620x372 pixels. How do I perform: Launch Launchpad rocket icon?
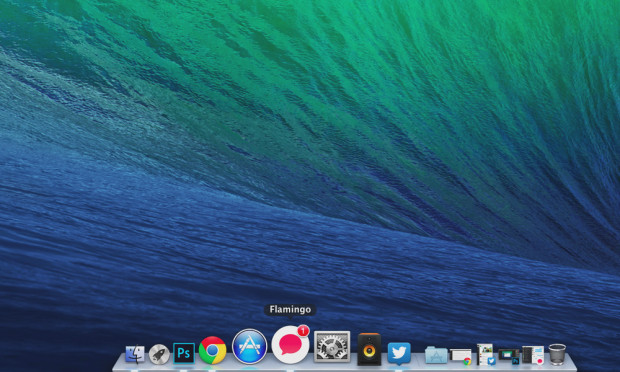pos(159,354)
